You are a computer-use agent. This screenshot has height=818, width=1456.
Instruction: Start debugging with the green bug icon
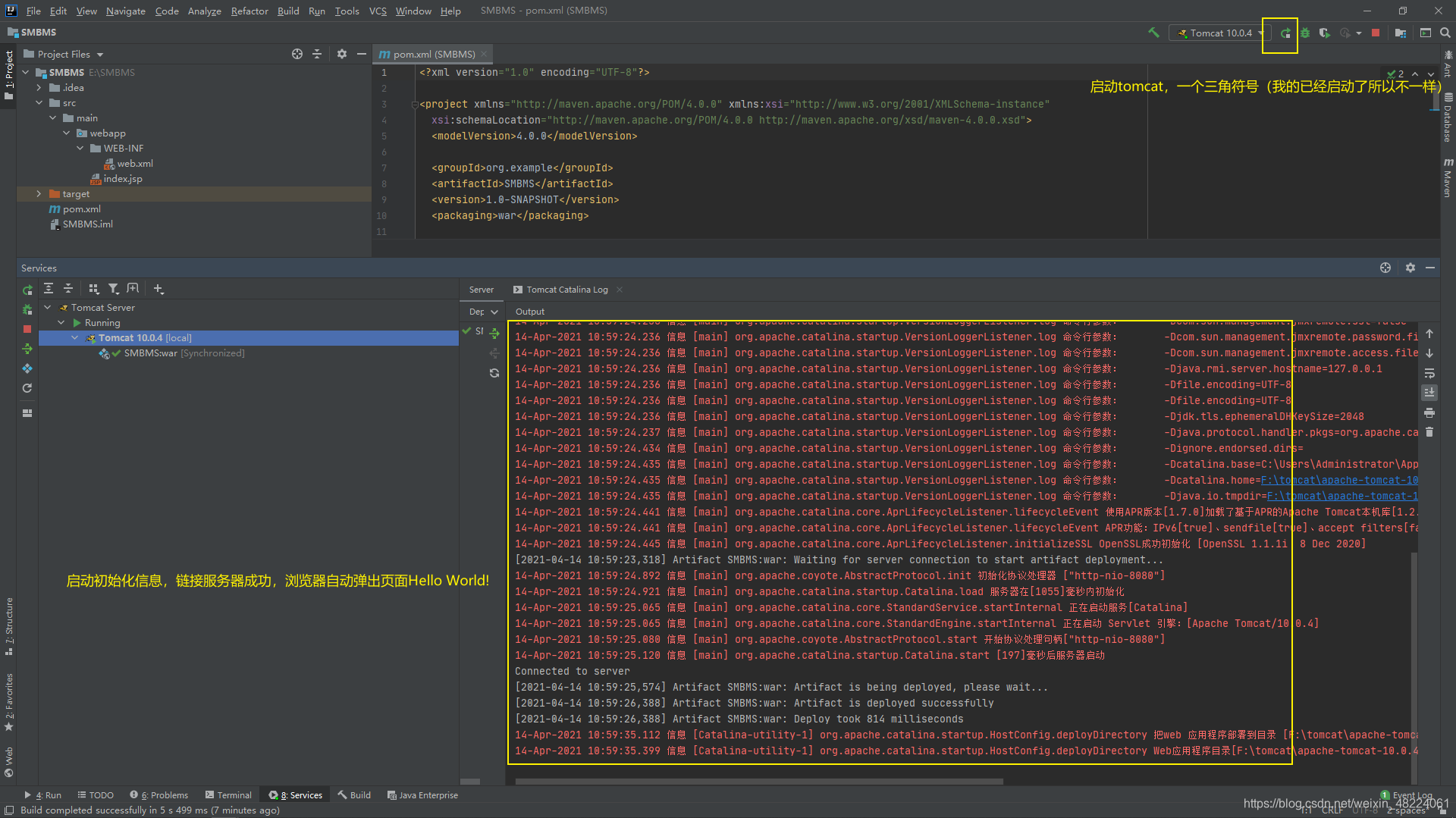tap(1305, 33)
